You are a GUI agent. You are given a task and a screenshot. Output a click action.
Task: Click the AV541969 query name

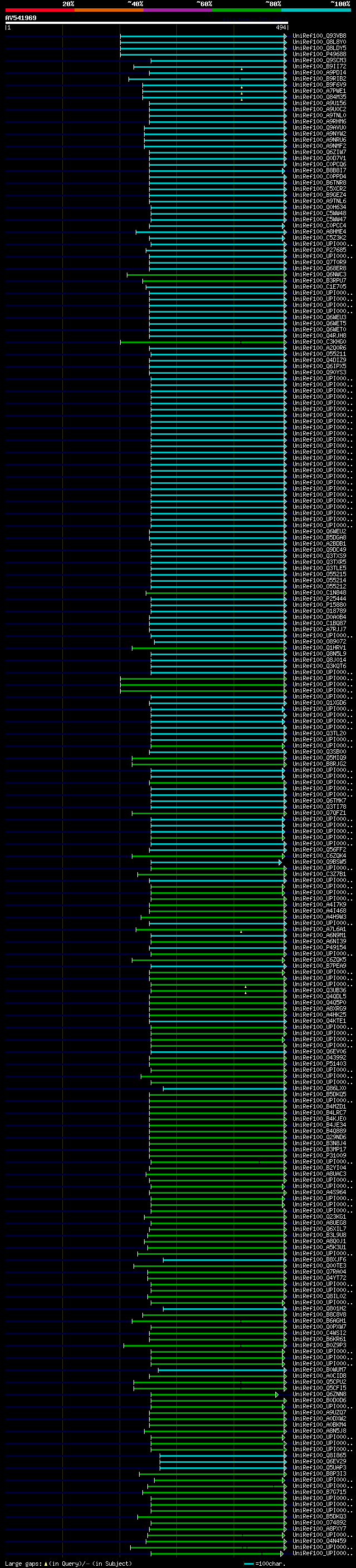point(21,18)
